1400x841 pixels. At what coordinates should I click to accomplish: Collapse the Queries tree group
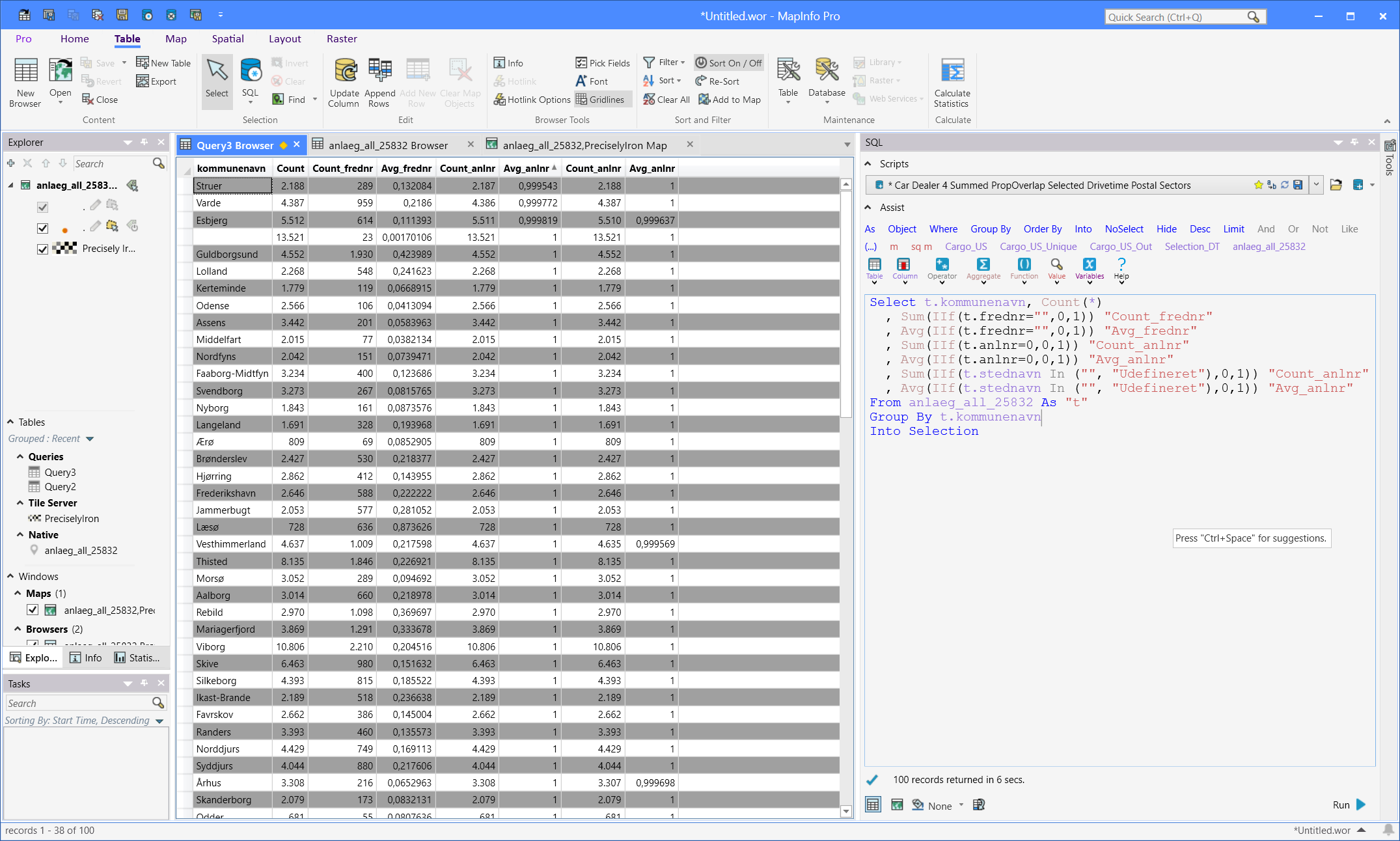tap(20, 457)
